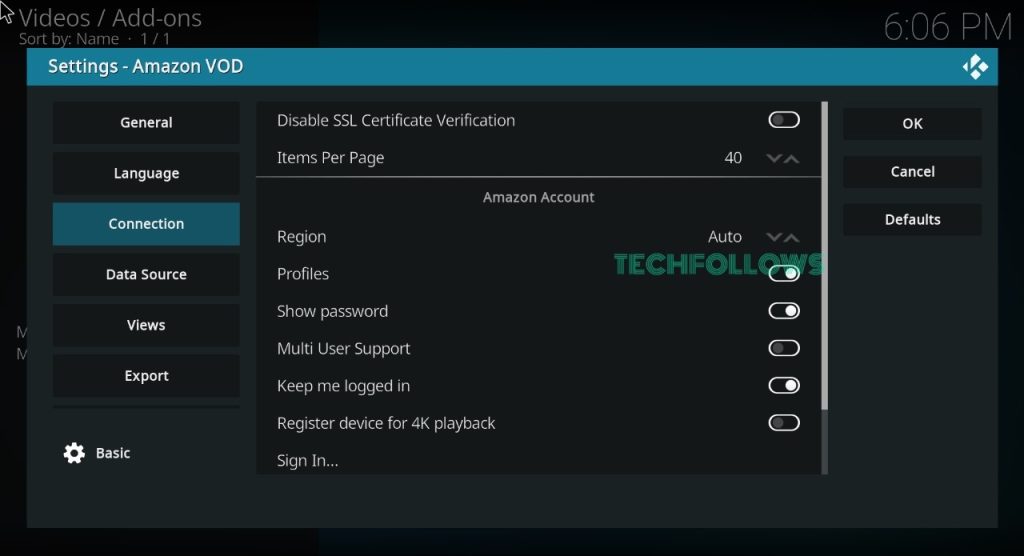Image resolution: width=1024 pixels, height=556 pixels.
Task: Increase Items Per Page with up arrow
Action: coord(792,158)
